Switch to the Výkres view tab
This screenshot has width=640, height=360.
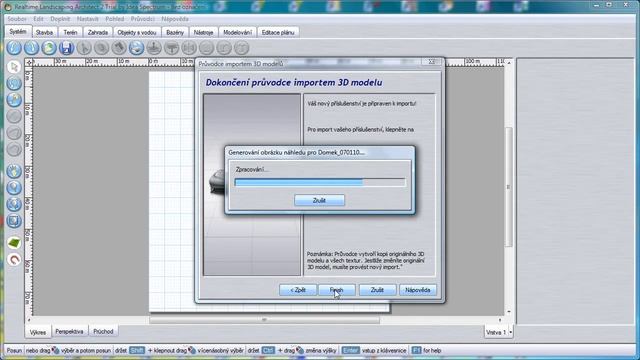click(38, 332)
